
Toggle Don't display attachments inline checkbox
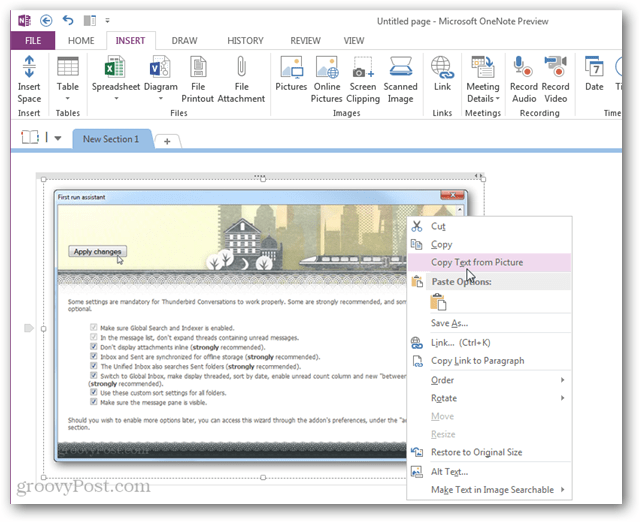tap(93, 347)
